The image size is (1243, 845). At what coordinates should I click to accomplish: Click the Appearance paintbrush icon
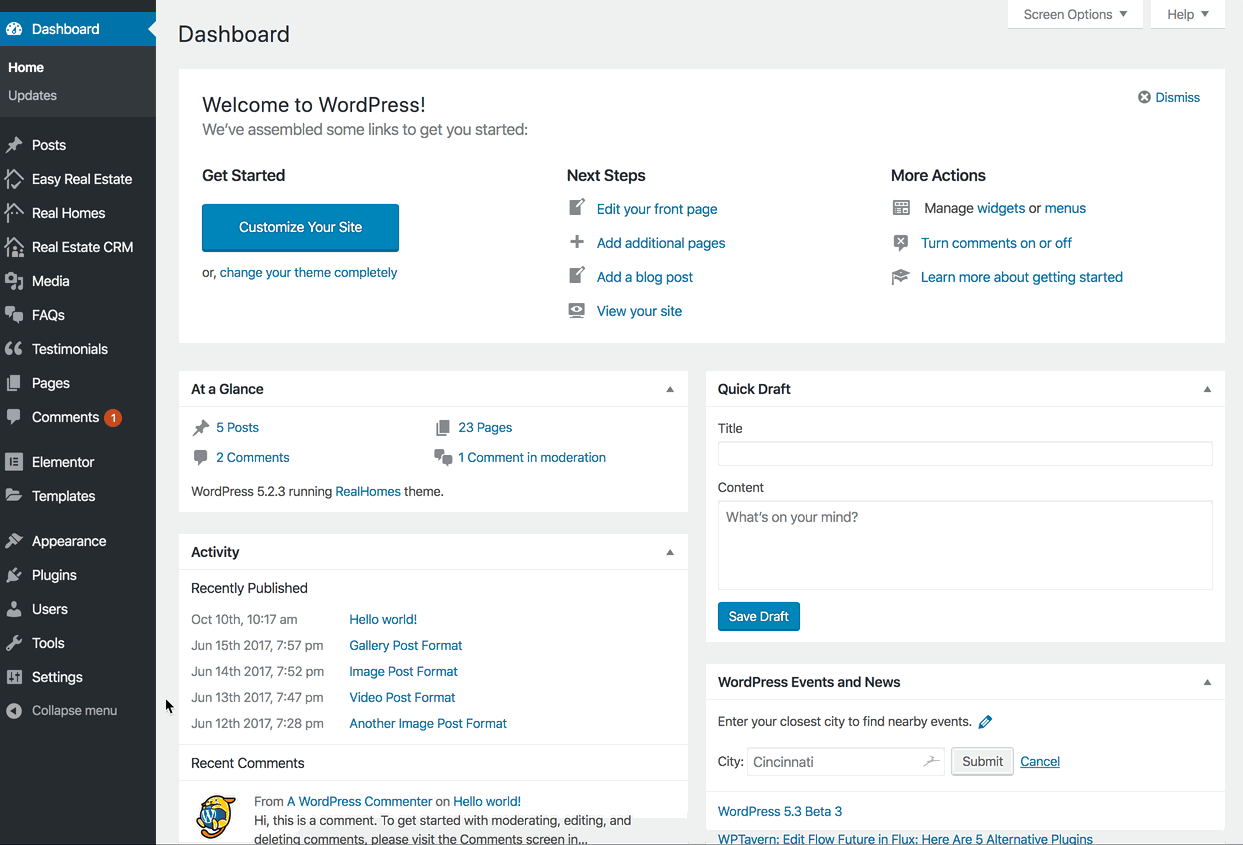(14, 541)
